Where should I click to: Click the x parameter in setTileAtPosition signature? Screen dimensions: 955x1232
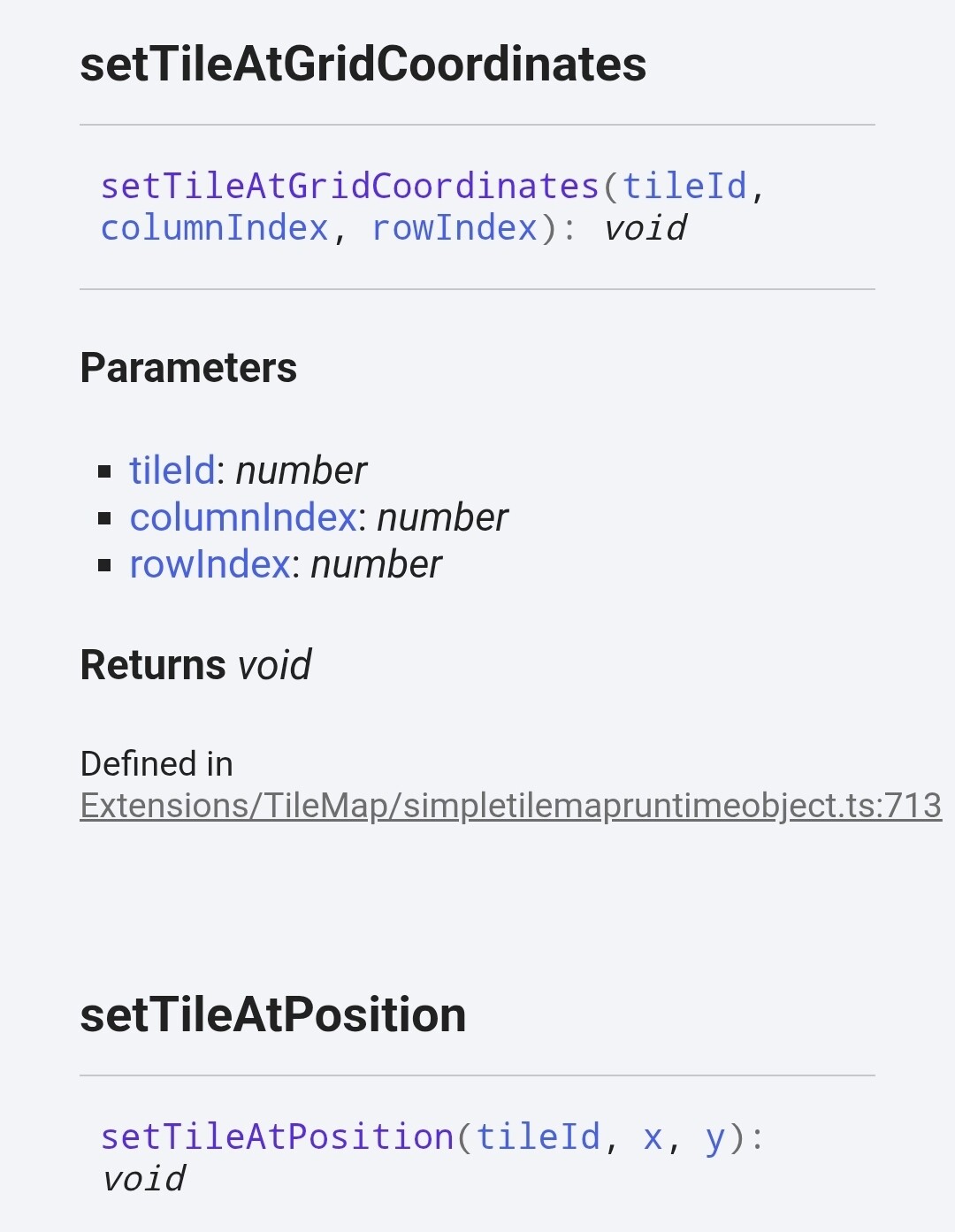tap(653, 1137)
